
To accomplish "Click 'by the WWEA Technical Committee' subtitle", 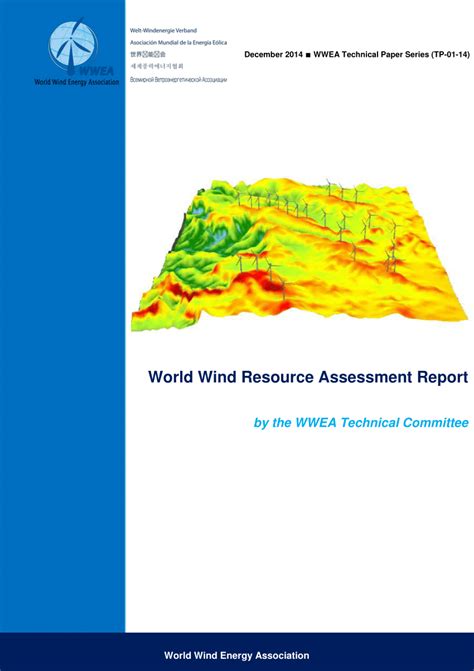I will (x=361, y=423).
